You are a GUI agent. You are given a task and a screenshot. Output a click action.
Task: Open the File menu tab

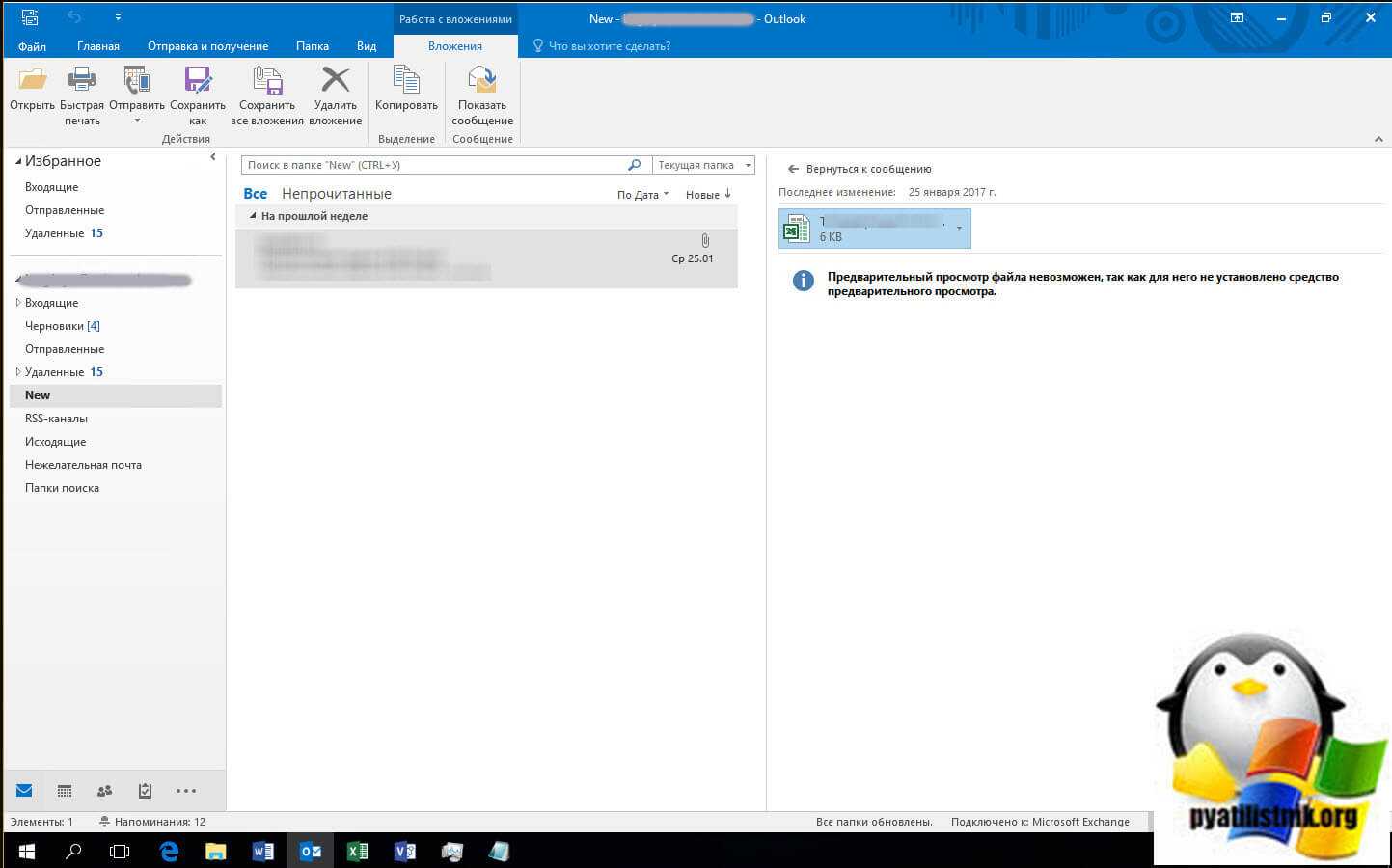click(x=32, y=46)
